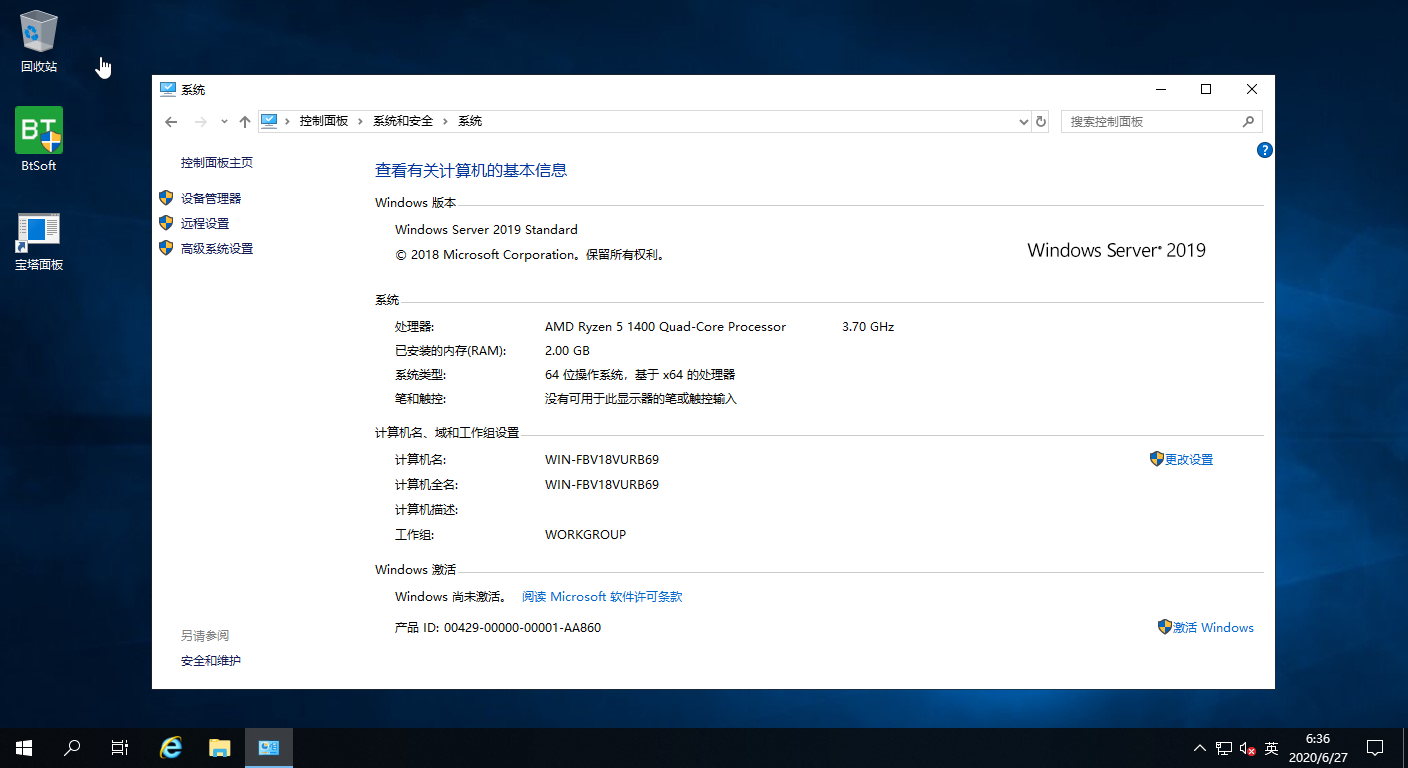The image size is (1408, 768).
Task: Open recent locations dropdown arrow
Action: 224,121
